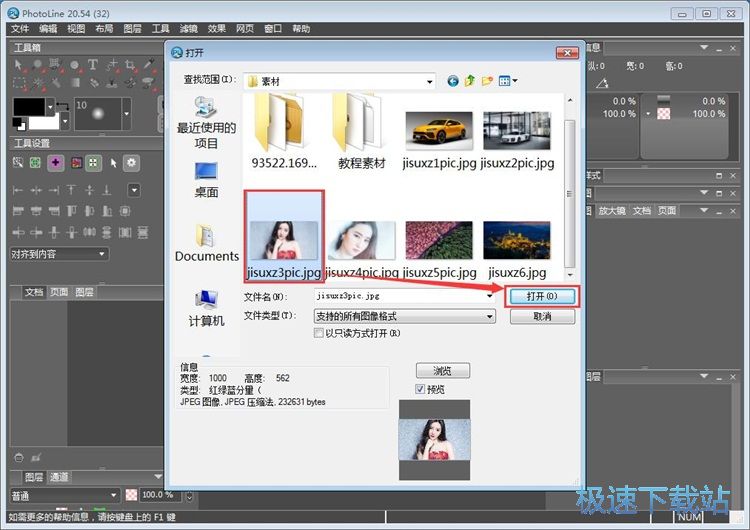Open the Layer (图层) menu

[x=132, y=29]
